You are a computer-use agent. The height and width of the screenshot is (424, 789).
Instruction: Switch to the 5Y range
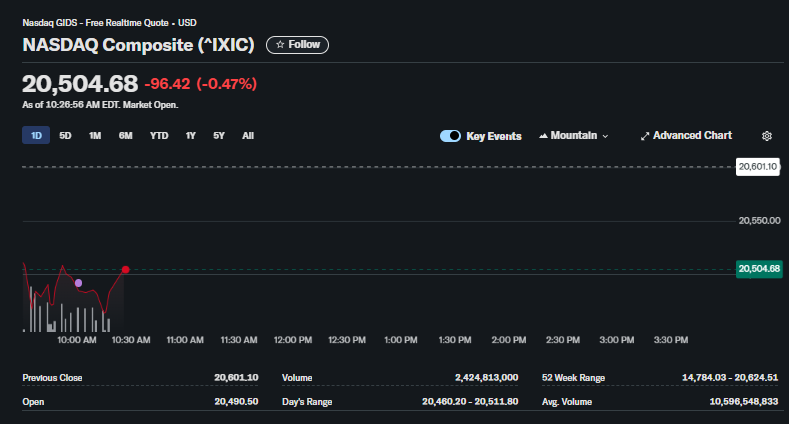pos(219,136)
